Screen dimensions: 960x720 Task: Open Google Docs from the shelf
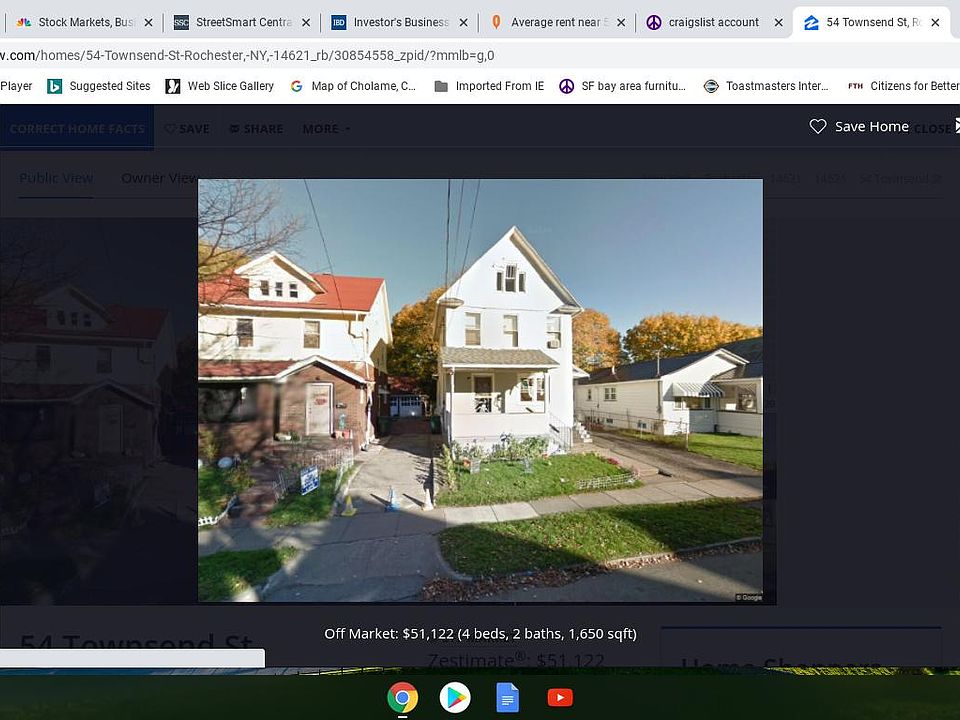(x=507, y=697)
